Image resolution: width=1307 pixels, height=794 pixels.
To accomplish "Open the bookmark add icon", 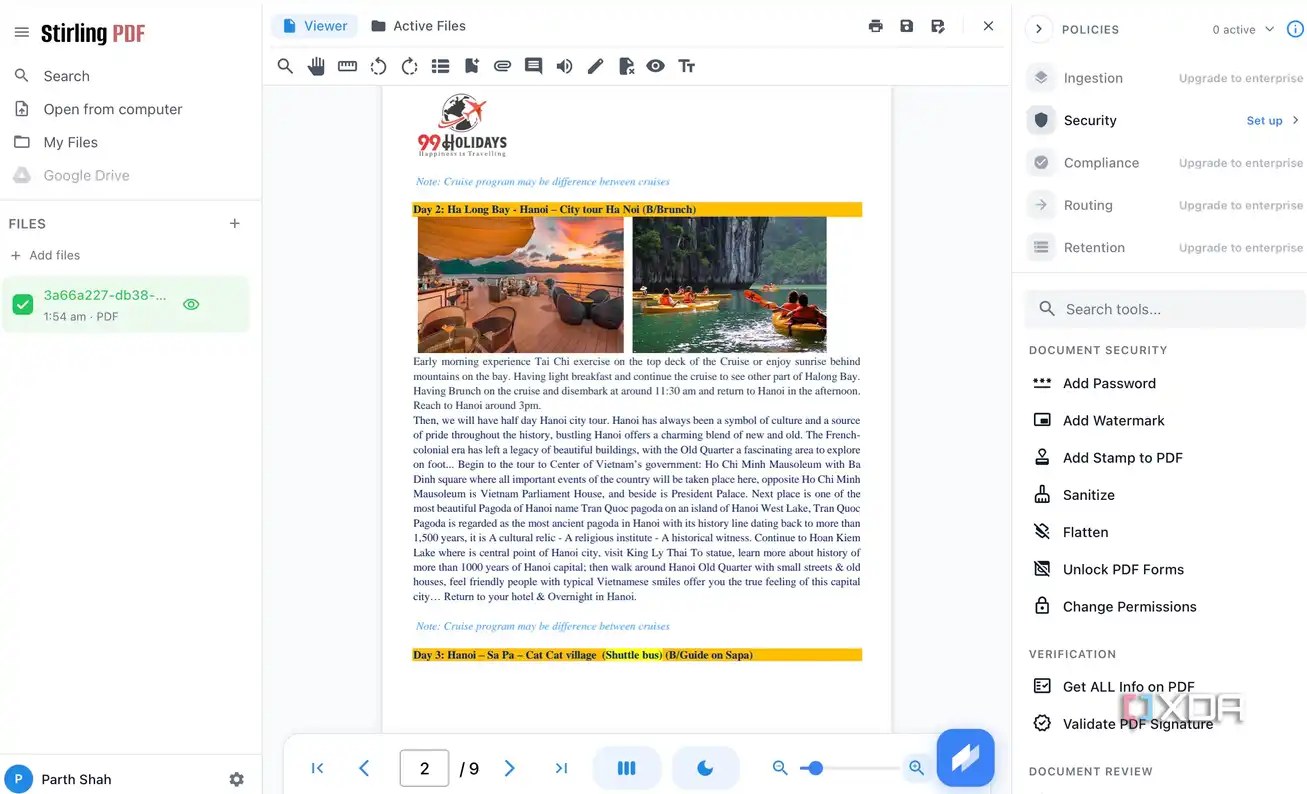I will (x=471, y=66).
